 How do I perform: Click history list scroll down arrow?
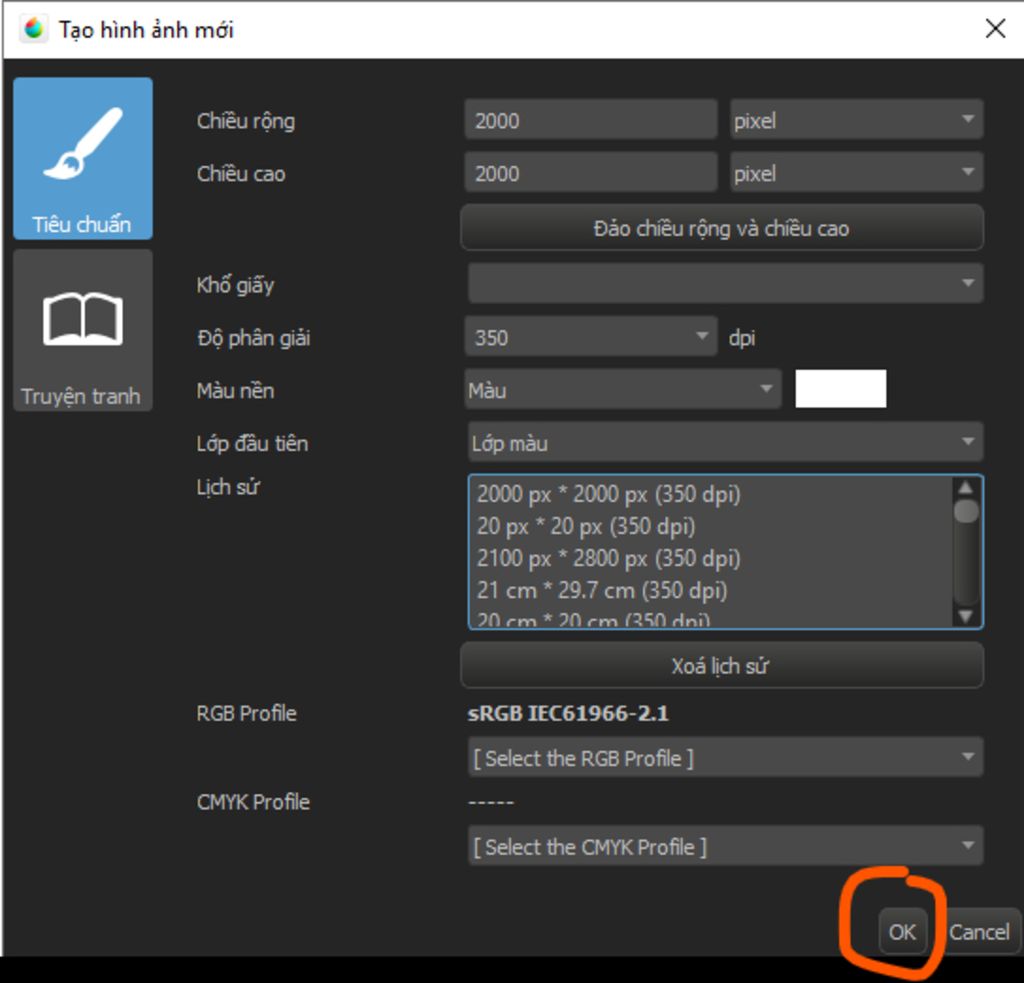coord(966,616)
